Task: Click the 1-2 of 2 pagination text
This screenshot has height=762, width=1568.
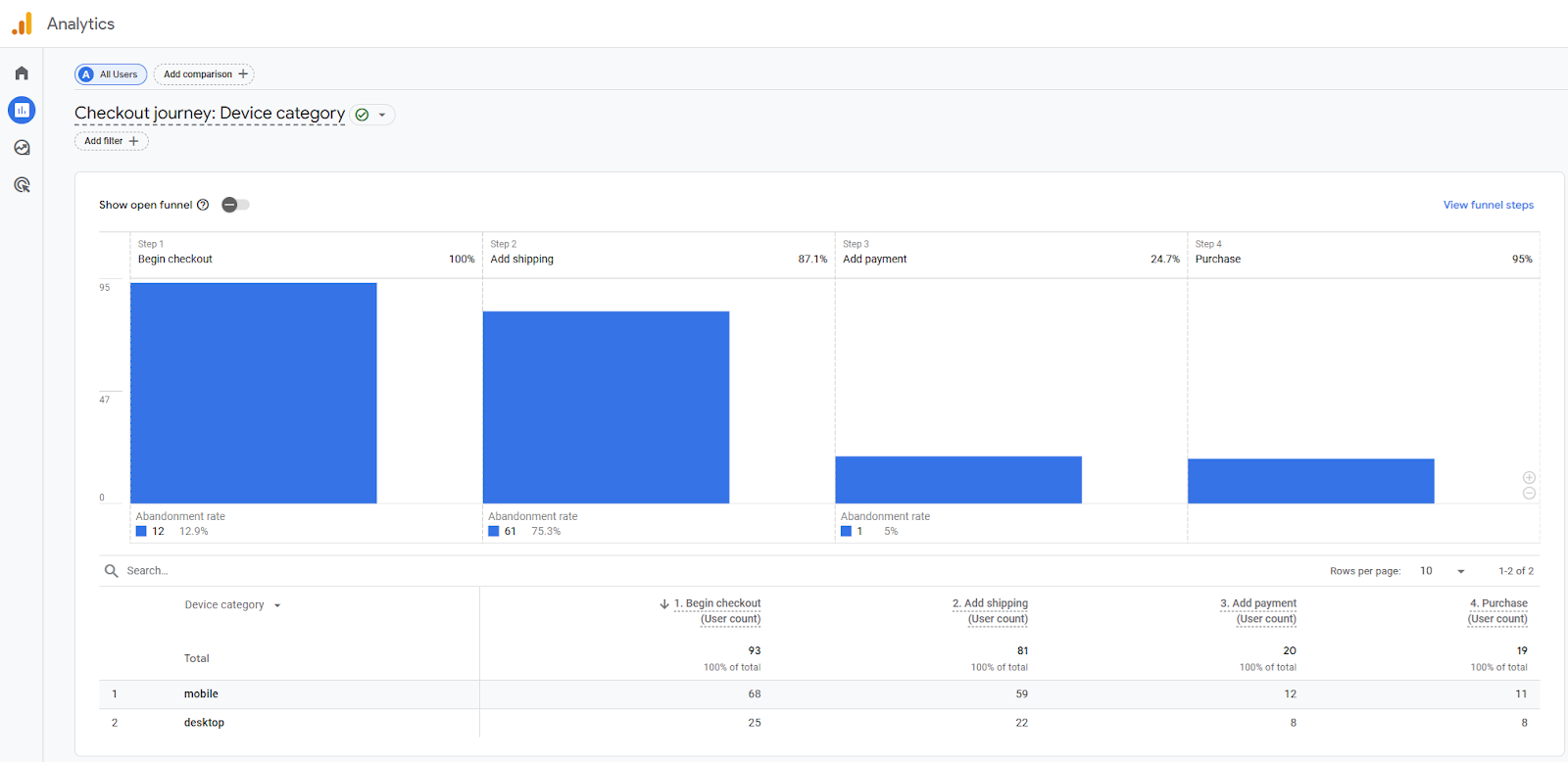Action: pos(1516,571)
